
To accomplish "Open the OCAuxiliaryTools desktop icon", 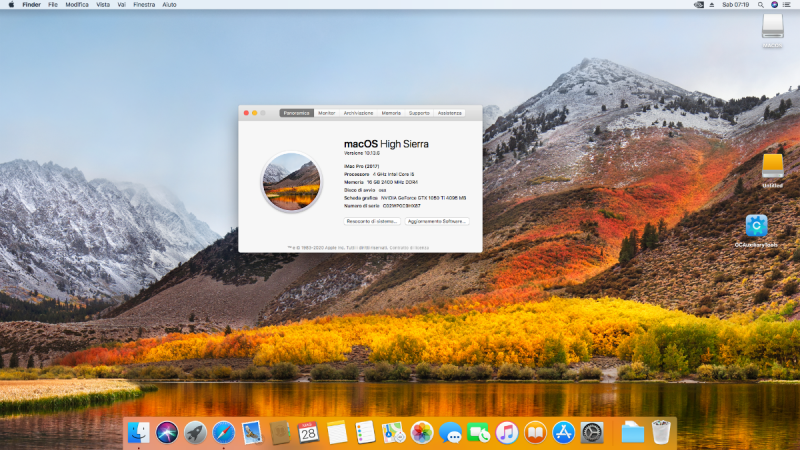I will pos(757,226).
